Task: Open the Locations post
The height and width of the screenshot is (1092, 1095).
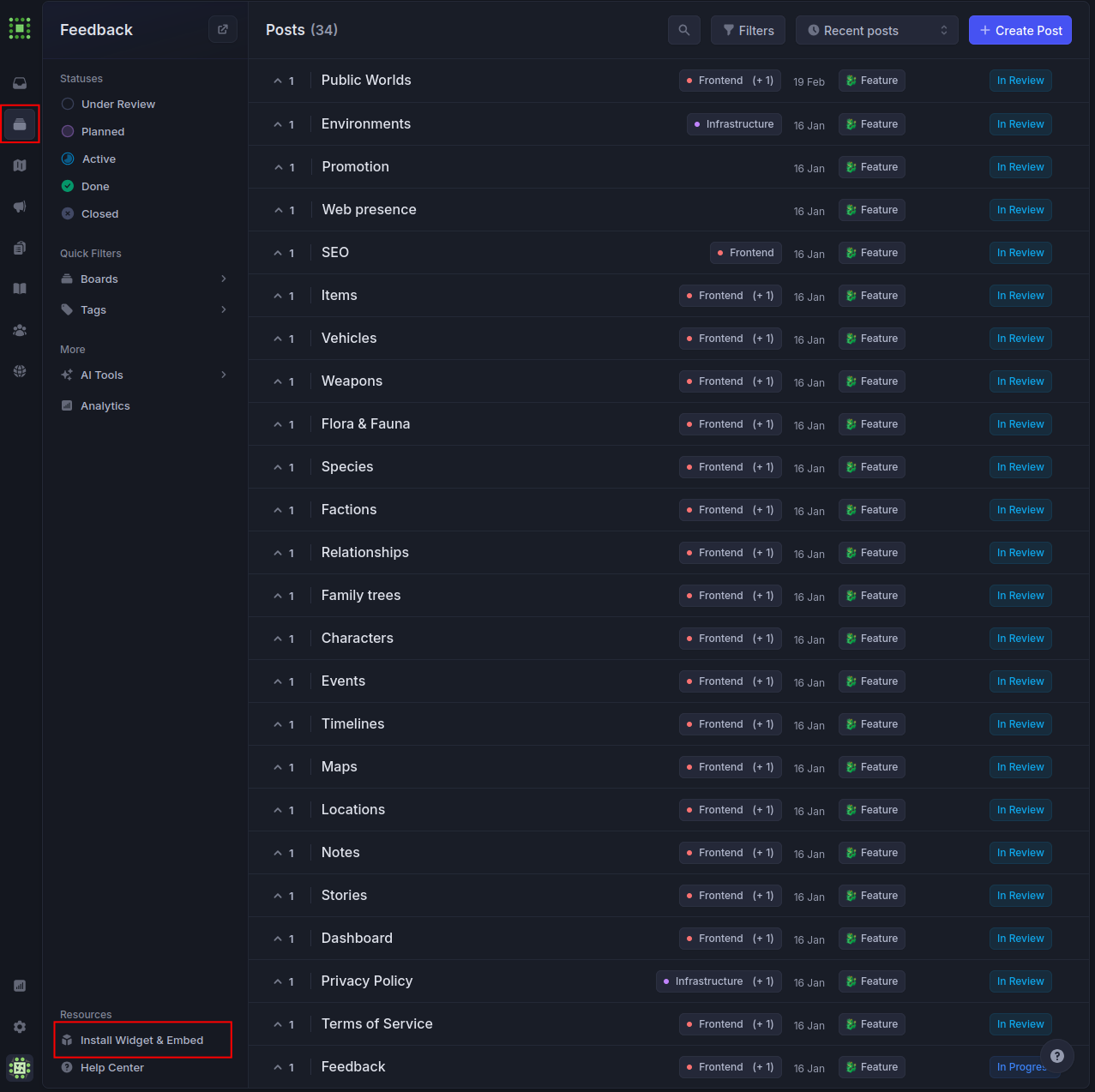Action: pyautogui.click(x=353, y=809)
